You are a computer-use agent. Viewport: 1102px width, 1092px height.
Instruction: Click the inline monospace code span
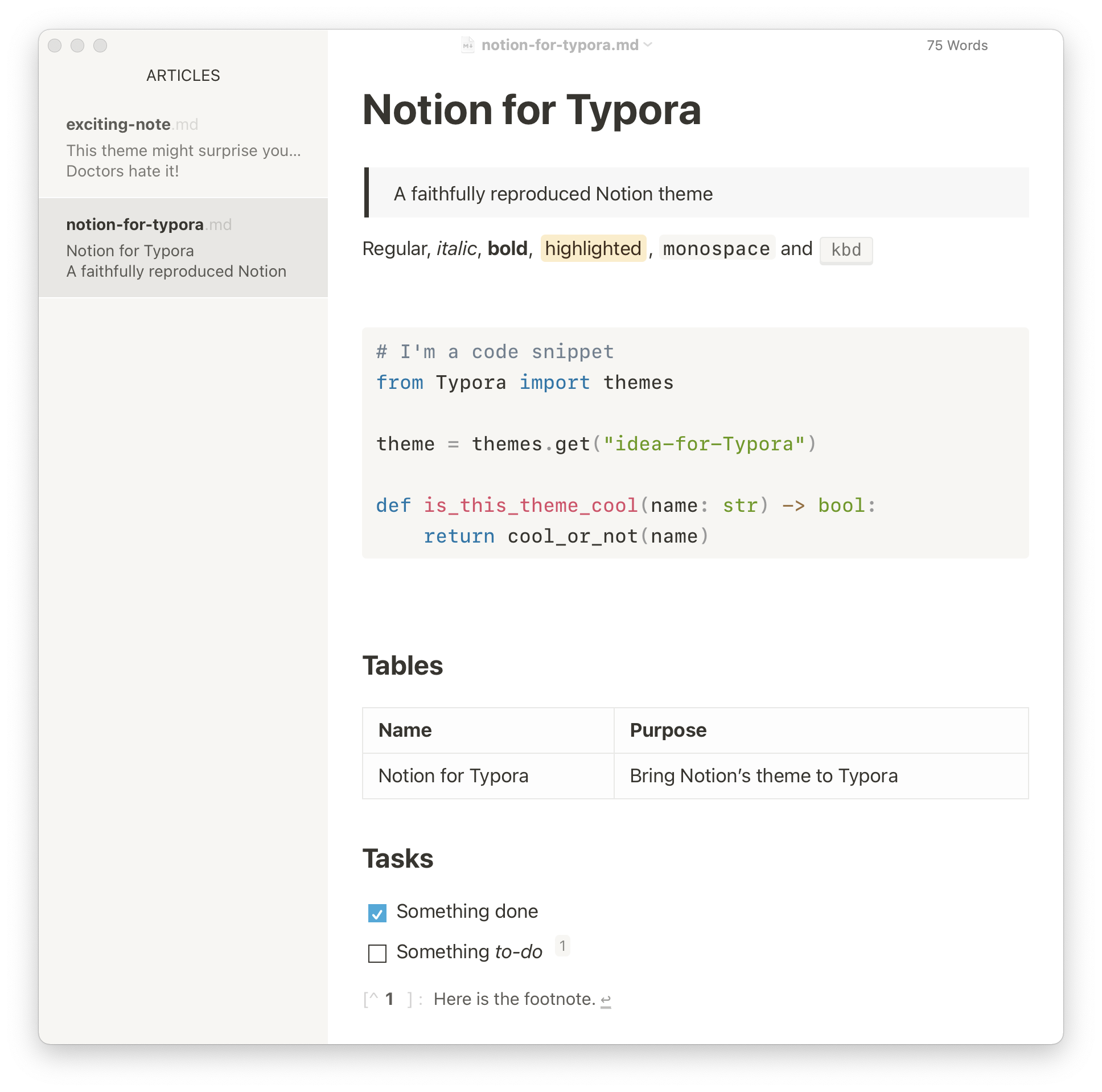click(x=717, y=249)
